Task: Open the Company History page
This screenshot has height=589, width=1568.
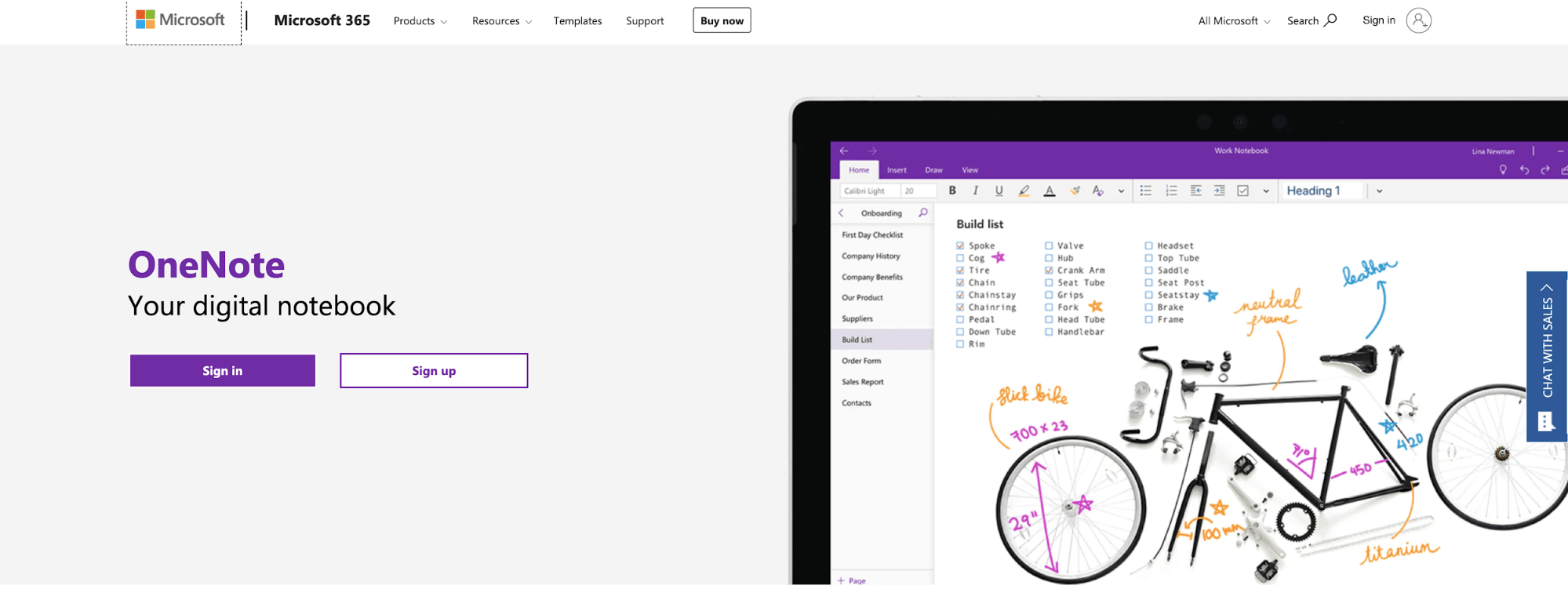Action: point(871,256)
